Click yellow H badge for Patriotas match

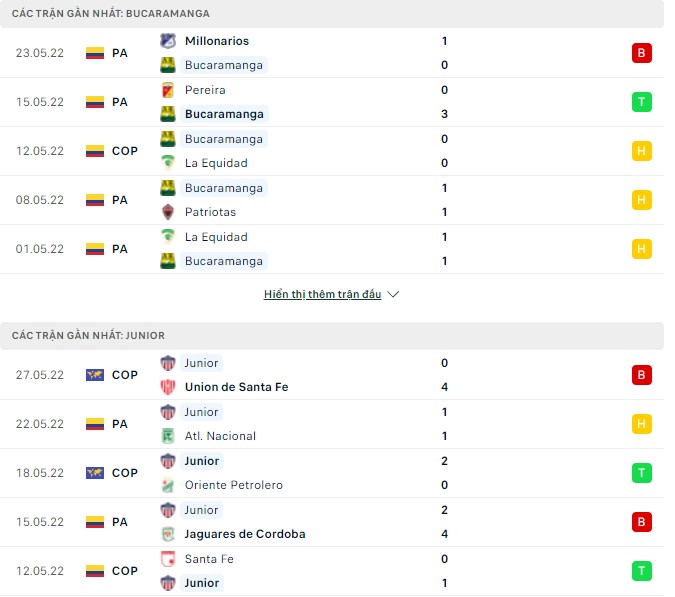(x=642, y=200)
